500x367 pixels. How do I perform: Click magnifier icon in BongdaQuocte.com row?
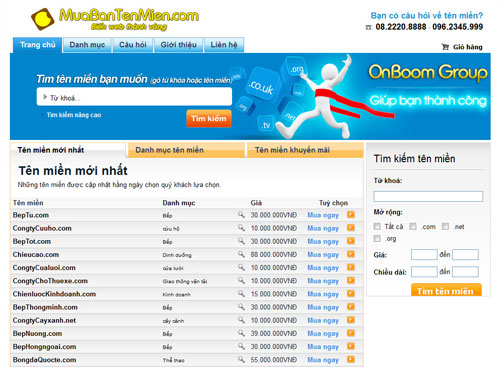(241, 359)
